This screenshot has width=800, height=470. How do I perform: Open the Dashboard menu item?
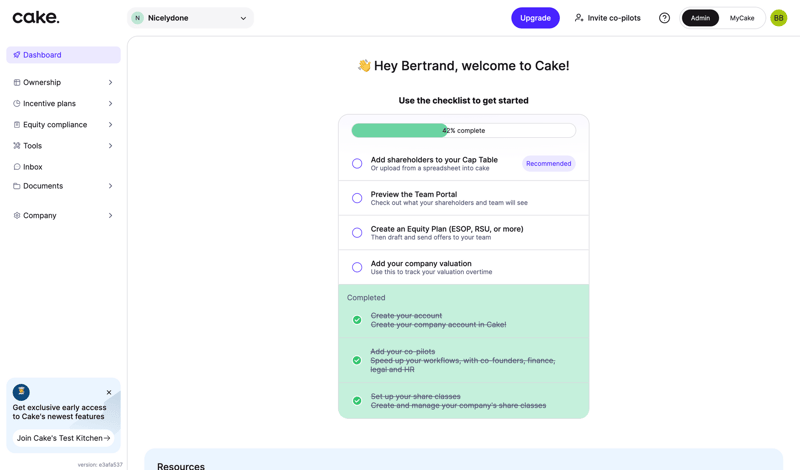click(x=63, y=55)
